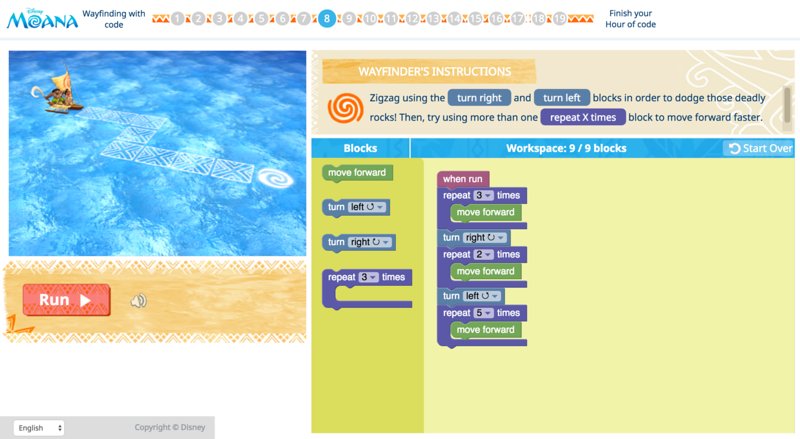Go to level 19 bubble
Image resolution: width=800 pixels, height=439 pixels.
560,19
